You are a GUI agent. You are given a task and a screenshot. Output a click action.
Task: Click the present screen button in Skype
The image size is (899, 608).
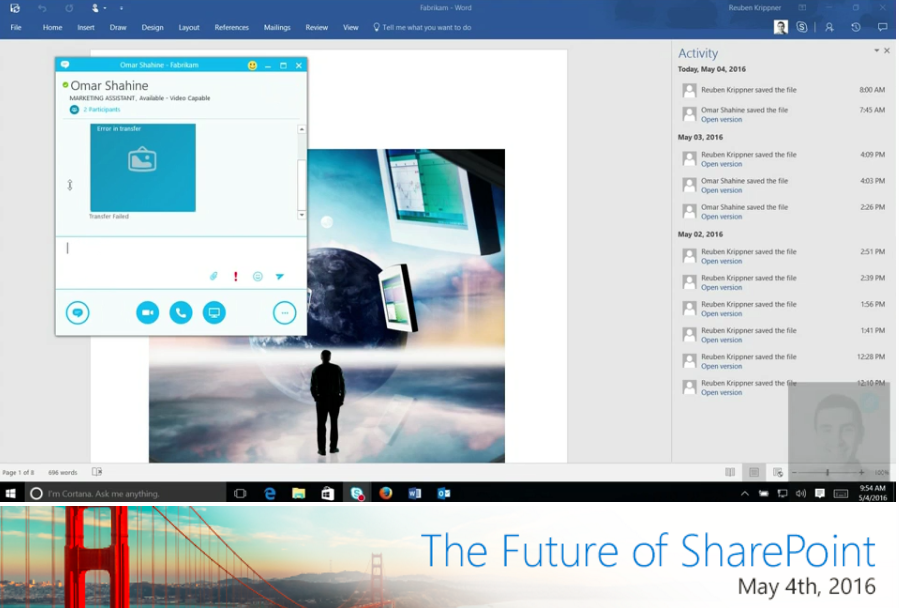pyautogui.click(x=214, y=313)
